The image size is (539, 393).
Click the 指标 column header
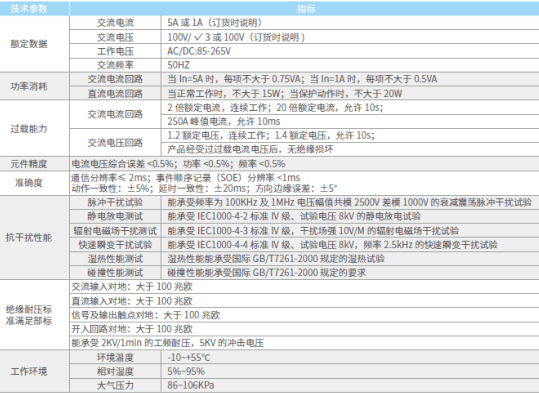pos(305,9)
